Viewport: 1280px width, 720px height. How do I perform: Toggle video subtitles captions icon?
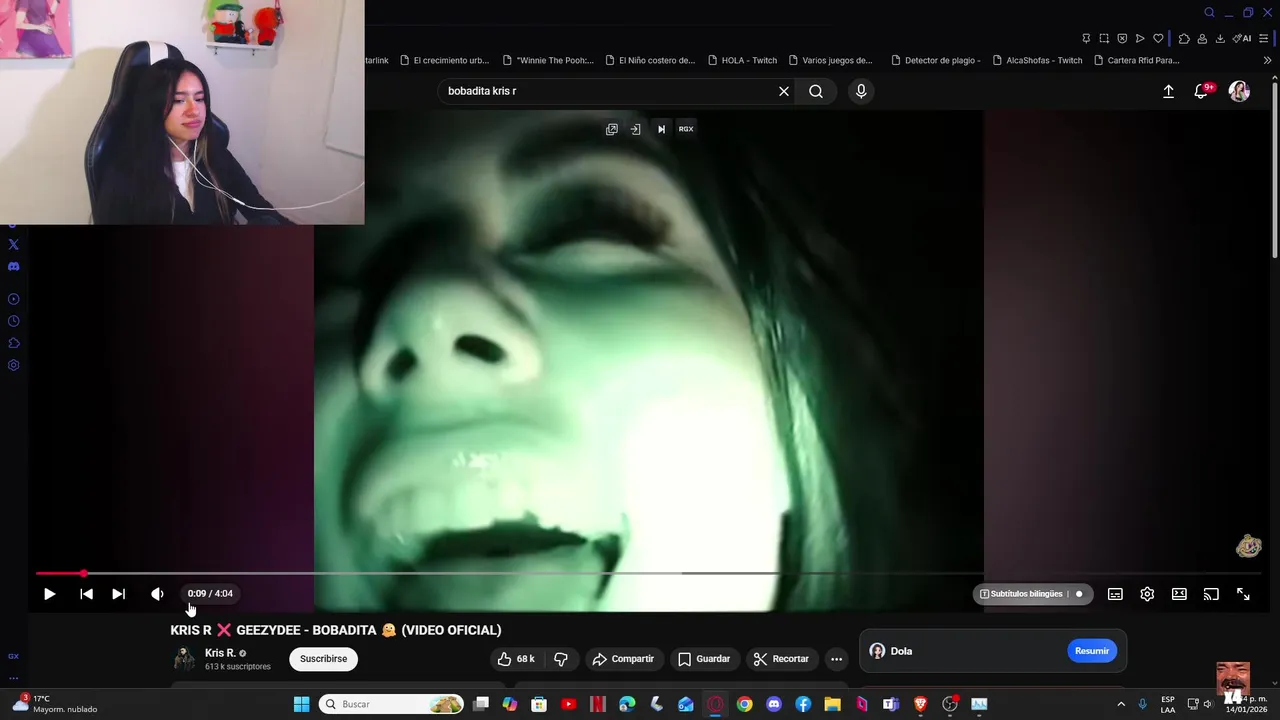pyautogui.click(x=1115, y=594)
